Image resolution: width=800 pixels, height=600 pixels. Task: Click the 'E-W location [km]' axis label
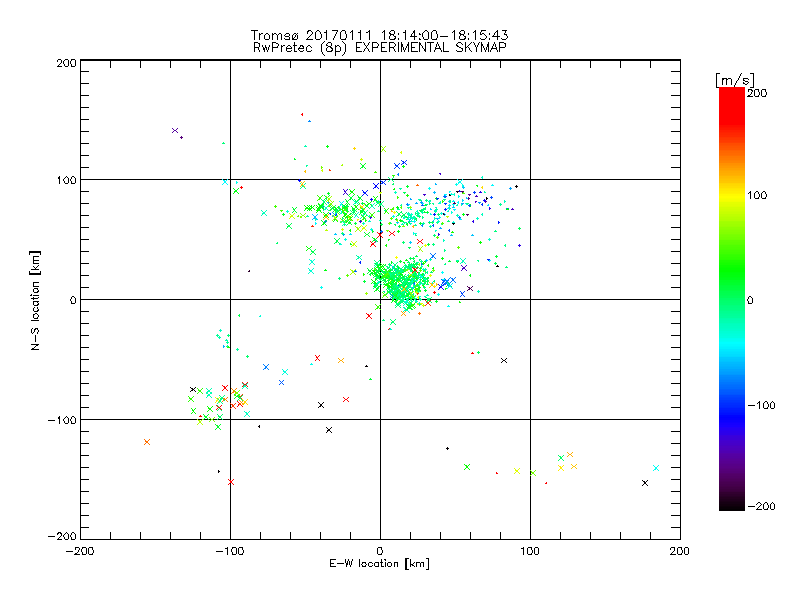(379, 564)
